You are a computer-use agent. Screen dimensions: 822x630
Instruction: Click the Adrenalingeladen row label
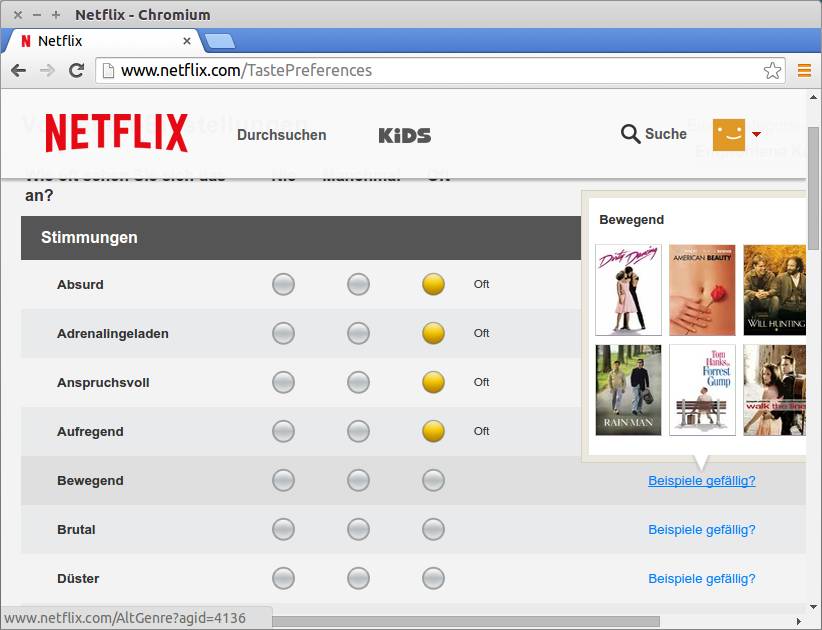pyautogui.click(x=113, y=334)
